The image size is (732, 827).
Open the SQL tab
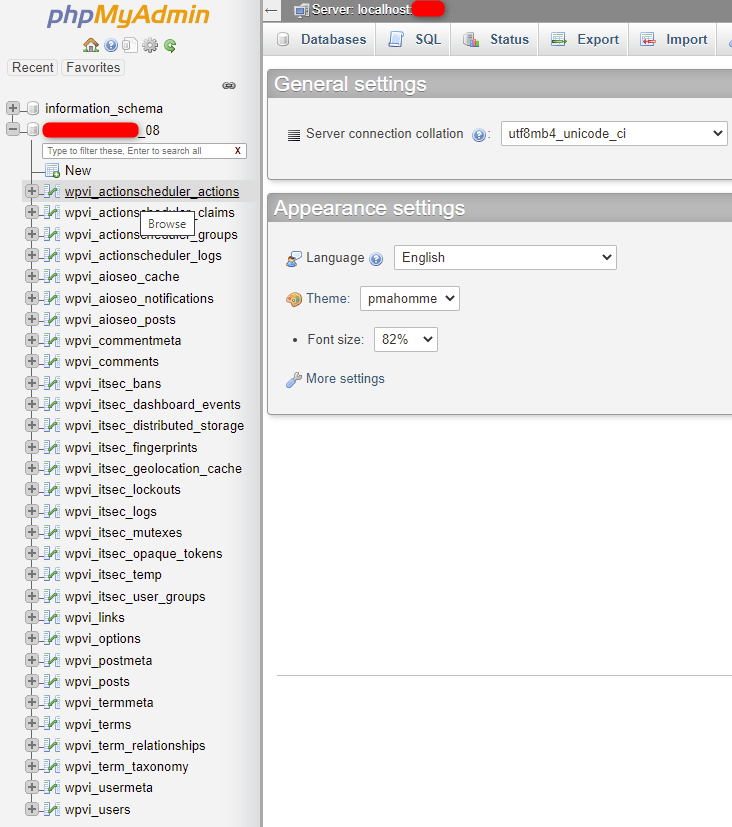(x=415, y=40)
